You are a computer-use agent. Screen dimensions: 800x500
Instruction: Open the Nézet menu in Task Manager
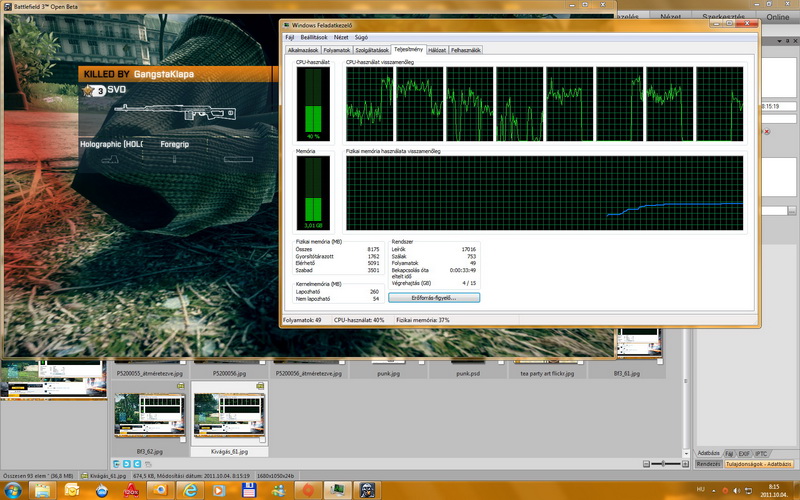(x=341, y=37)
